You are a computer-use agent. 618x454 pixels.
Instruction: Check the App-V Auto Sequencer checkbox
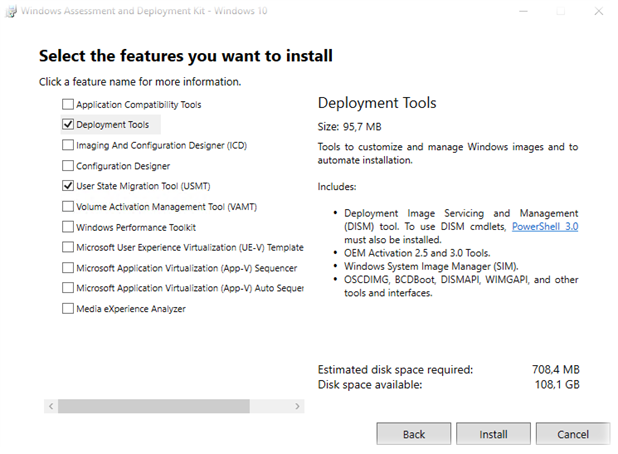point(68,288)
